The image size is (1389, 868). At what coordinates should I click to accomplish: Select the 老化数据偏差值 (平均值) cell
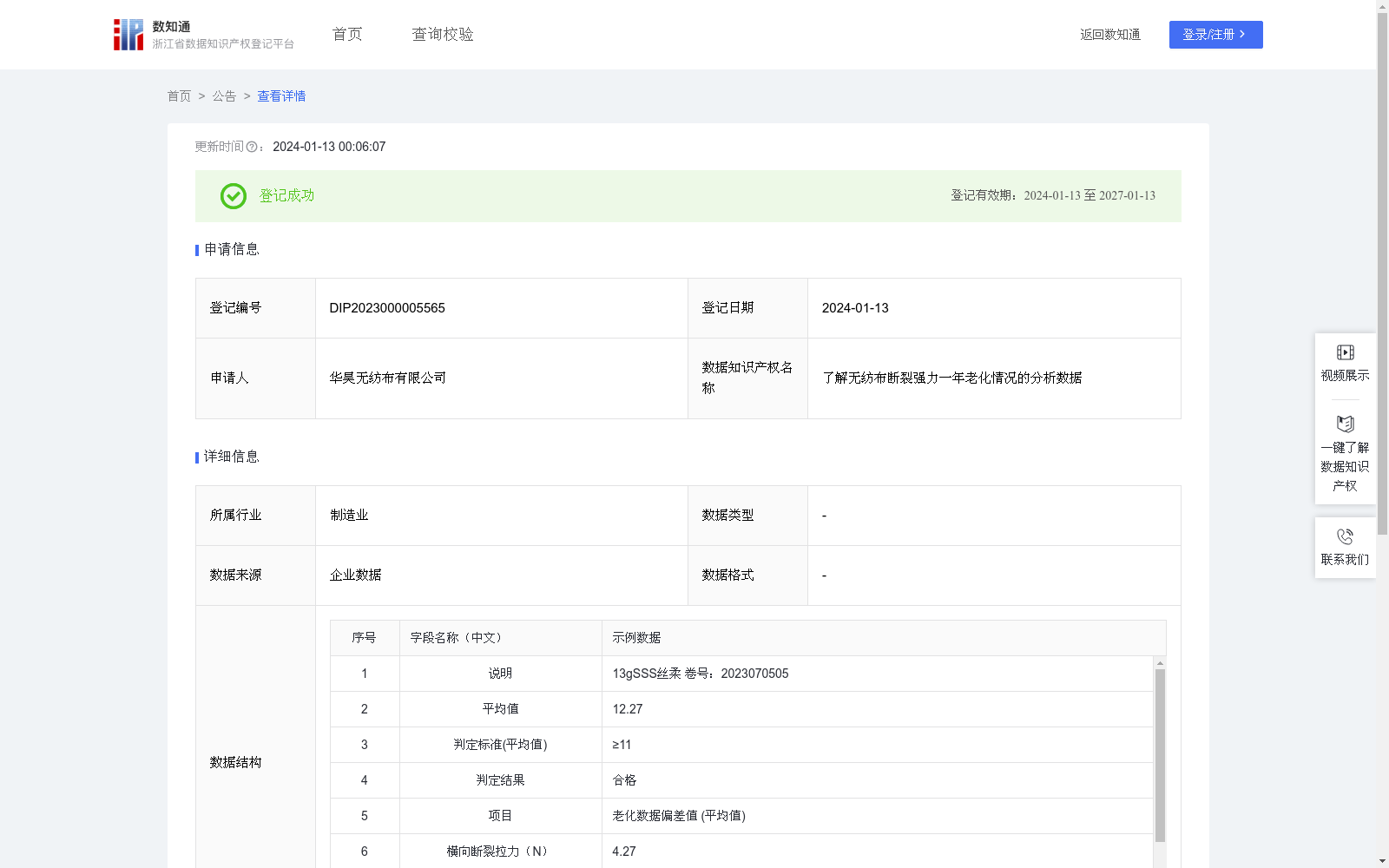tap(877, 816)
